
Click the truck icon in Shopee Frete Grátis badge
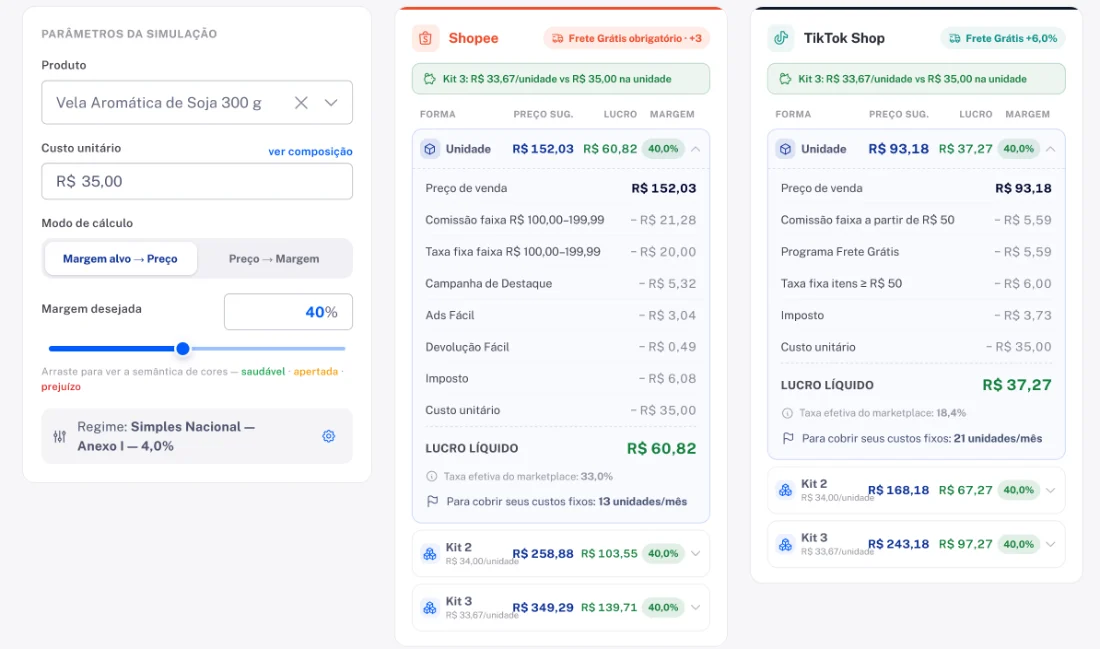pos(557,38)
